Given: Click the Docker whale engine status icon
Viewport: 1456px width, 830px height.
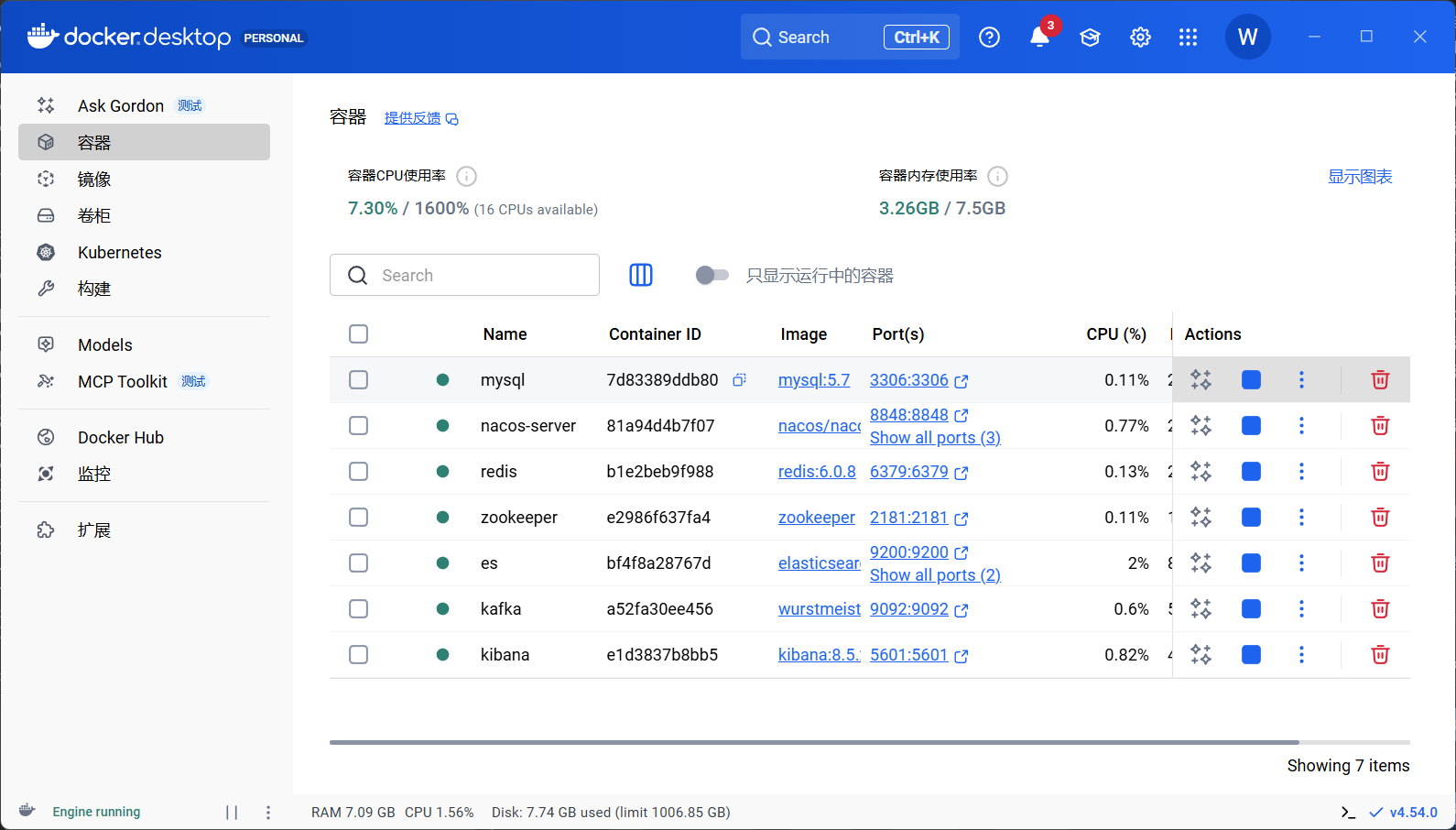Looking at the screenshot, I should click(27, 811).
